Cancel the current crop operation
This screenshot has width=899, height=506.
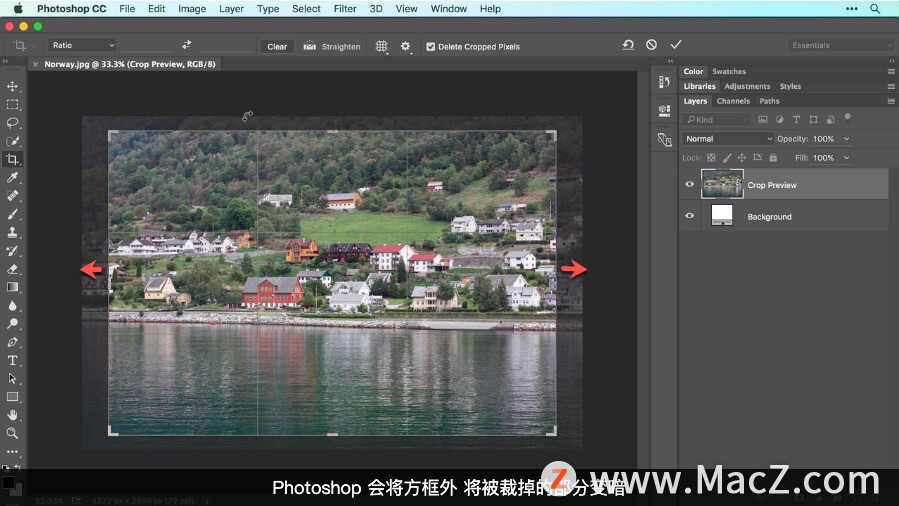point(651,45)
